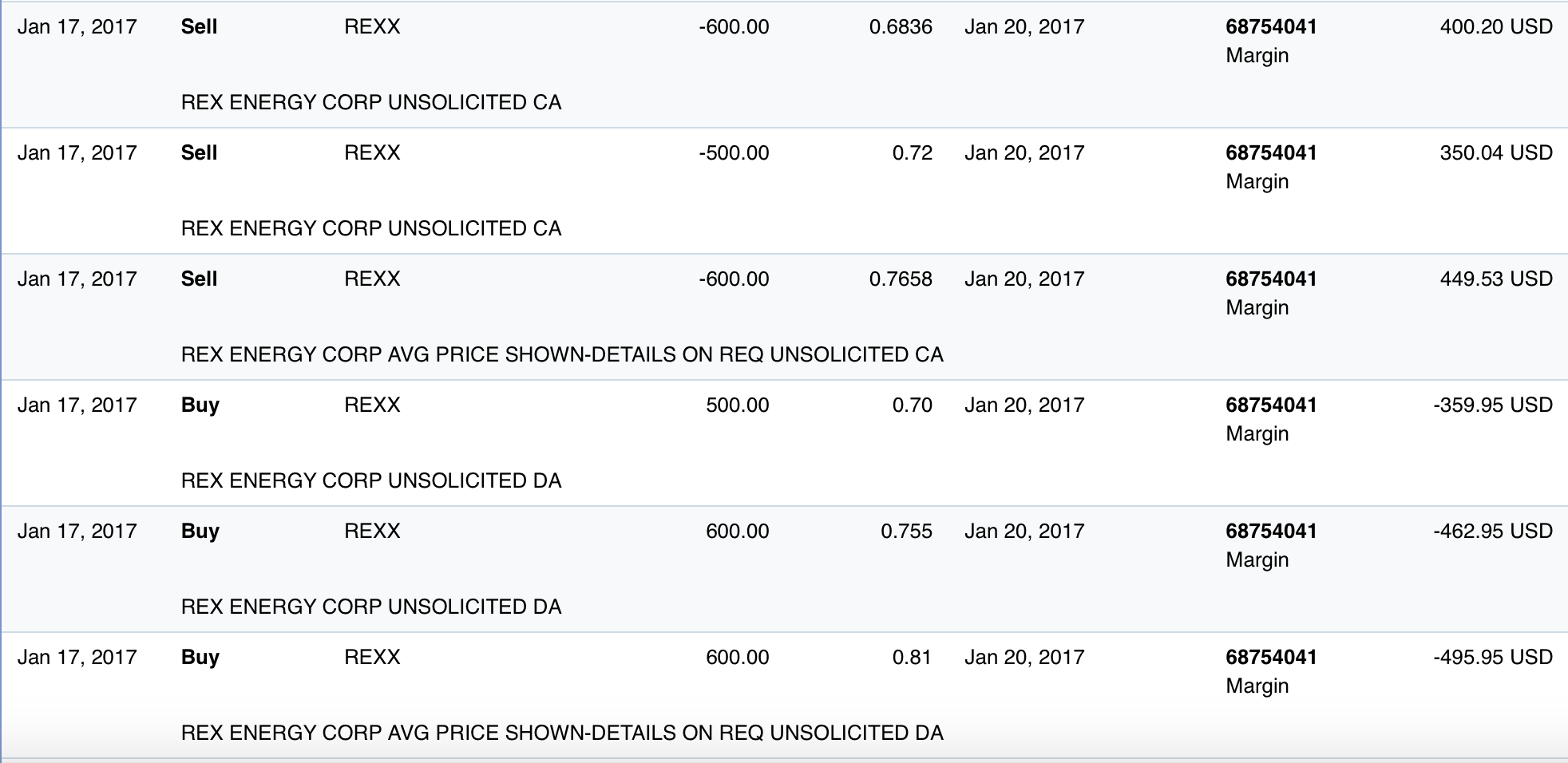Open account 68754041 link beside 449.53 USD
Viewport: 1568px width, 763px height.
[x=1271, y=279]
